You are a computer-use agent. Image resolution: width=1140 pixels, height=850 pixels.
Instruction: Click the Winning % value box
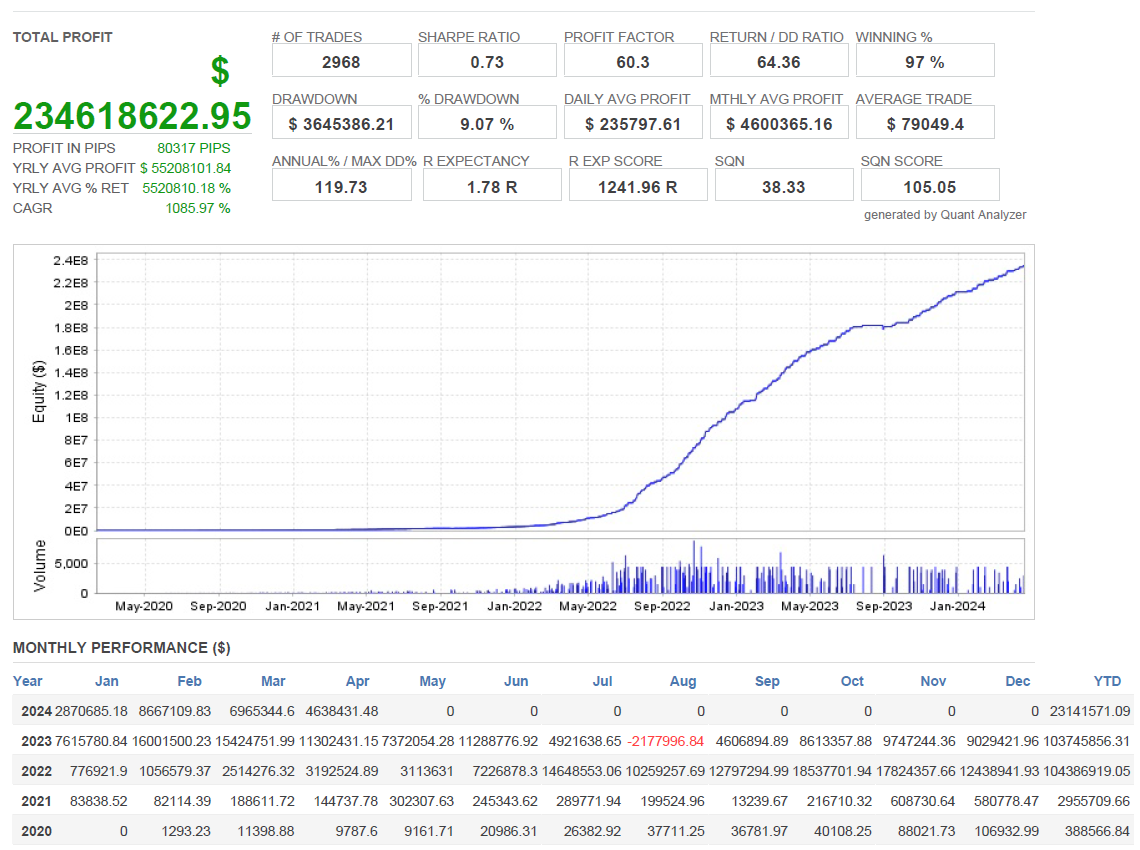point(924,62)
